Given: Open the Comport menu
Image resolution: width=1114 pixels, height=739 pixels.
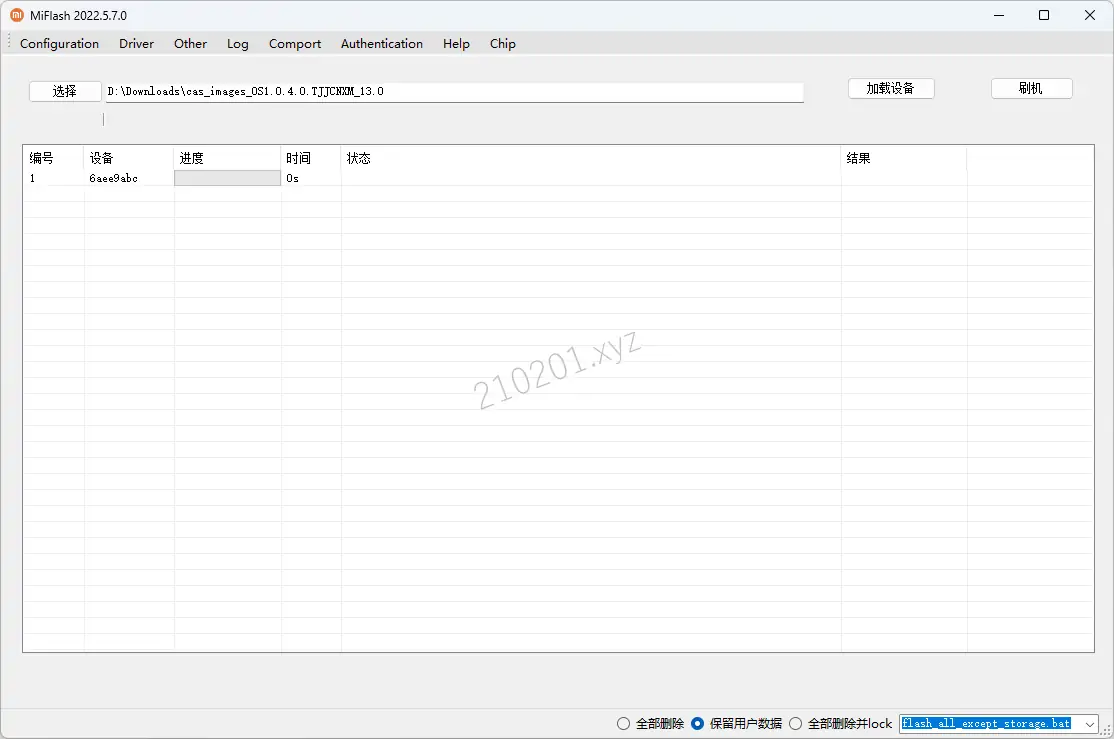Looking at the screenshot, I should pos(295,43).
